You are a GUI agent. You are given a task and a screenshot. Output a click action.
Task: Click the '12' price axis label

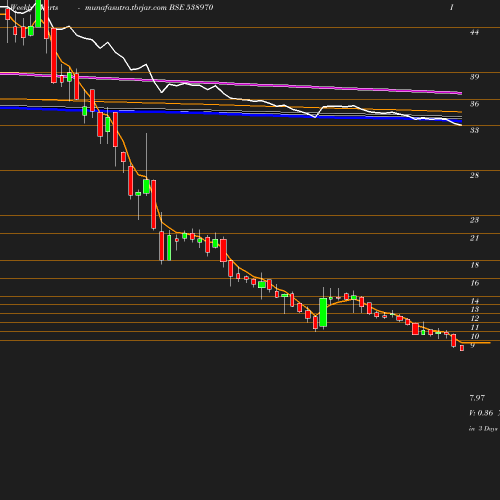pyautogui.click(x=474, y=318)
